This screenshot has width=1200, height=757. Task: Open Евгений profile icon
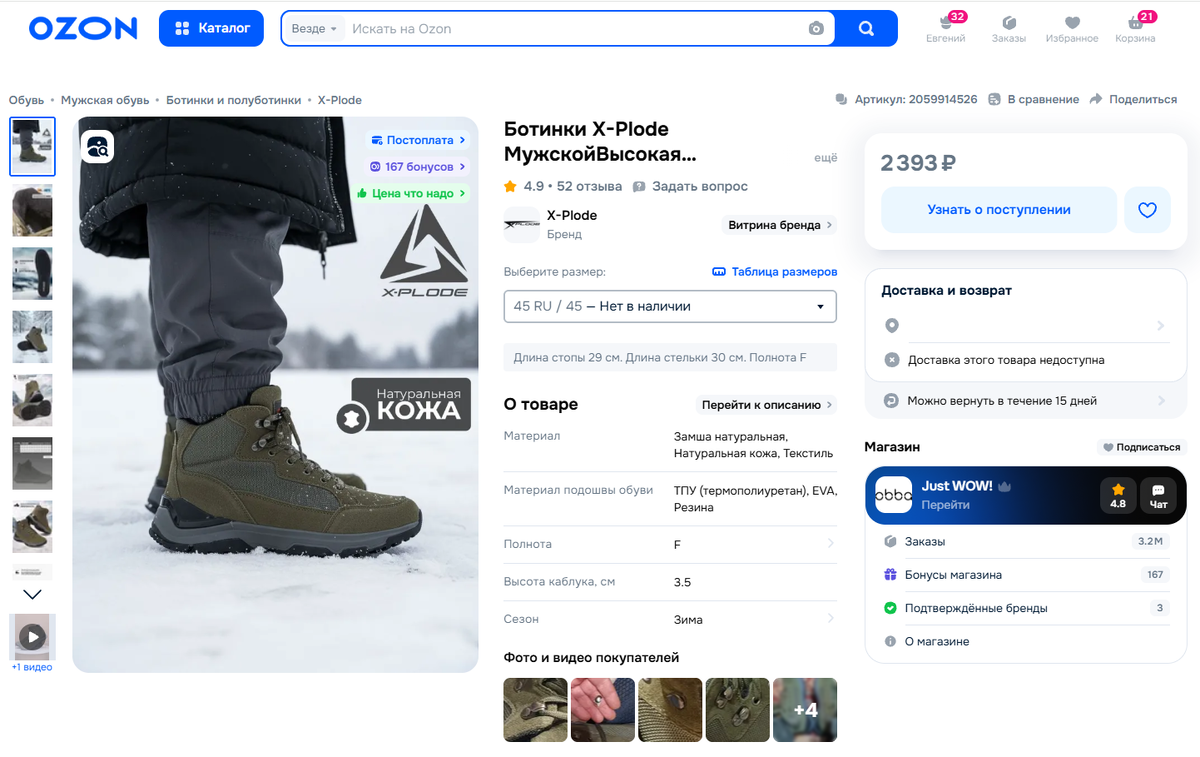tap(945, 27)
